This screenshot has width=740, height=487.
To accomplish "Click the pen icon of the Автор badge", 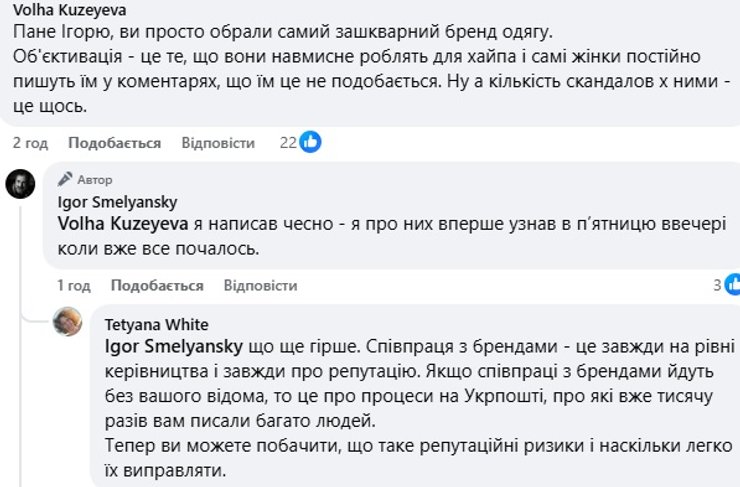I will (66, 179).
